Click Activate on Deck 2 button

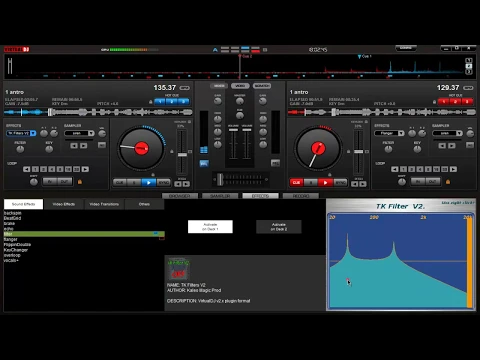pyautogui.click(x=279, y=227)
